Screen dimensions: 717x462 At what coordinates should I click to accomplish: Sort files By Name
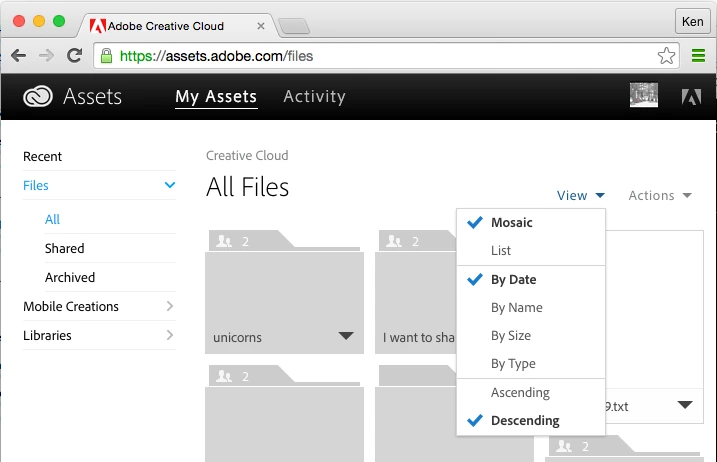(x=531, y=307)
